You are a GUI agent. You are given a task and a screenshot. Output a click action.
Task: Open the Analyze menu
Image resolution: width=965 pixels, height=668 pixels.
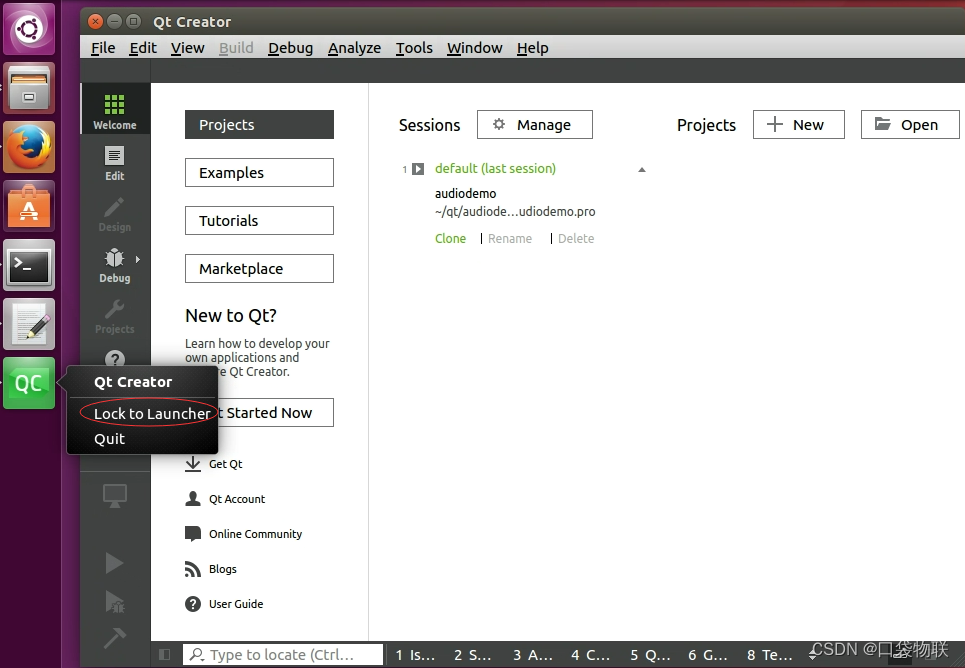[x=354, y=47]
